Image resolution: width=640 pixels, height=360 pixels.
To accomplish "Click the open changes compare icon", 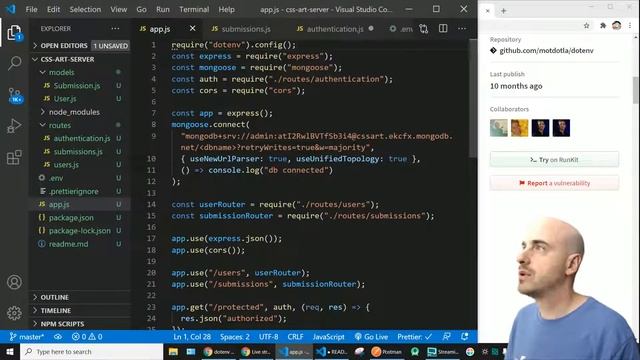I will [x=424, y=29].
